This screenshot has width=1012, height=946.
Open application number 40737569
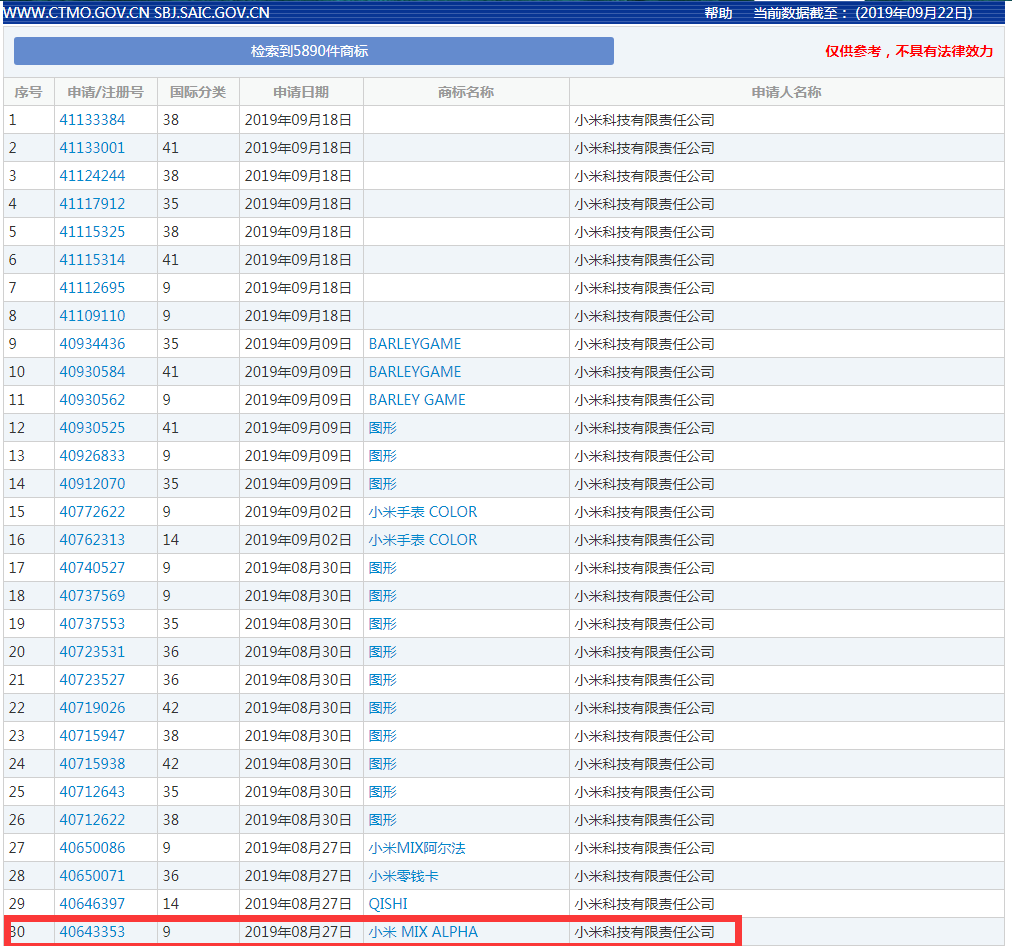click(92, 596)
